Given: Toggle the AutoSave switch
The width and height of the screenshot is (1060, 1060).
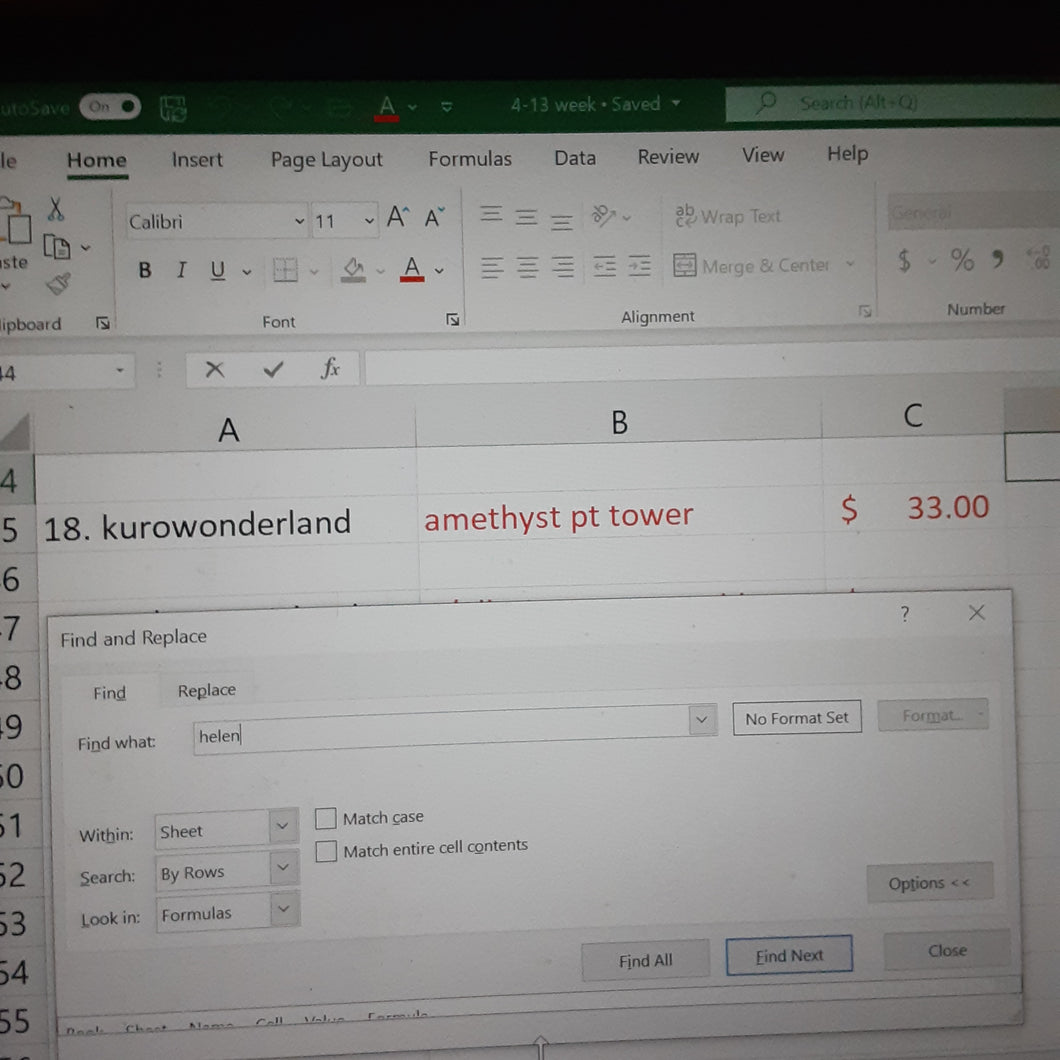Looking at the screenshot, I should tap(110, 107).
